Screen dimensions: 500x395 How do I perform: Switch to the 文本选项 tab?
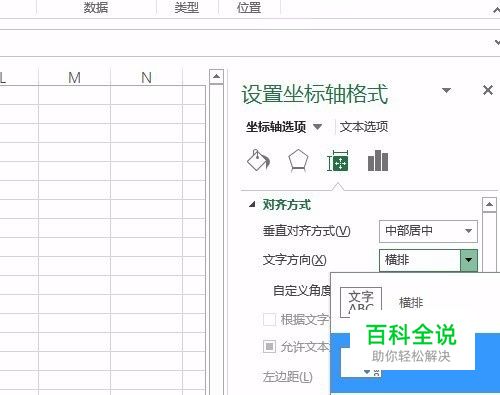(364, 127)
